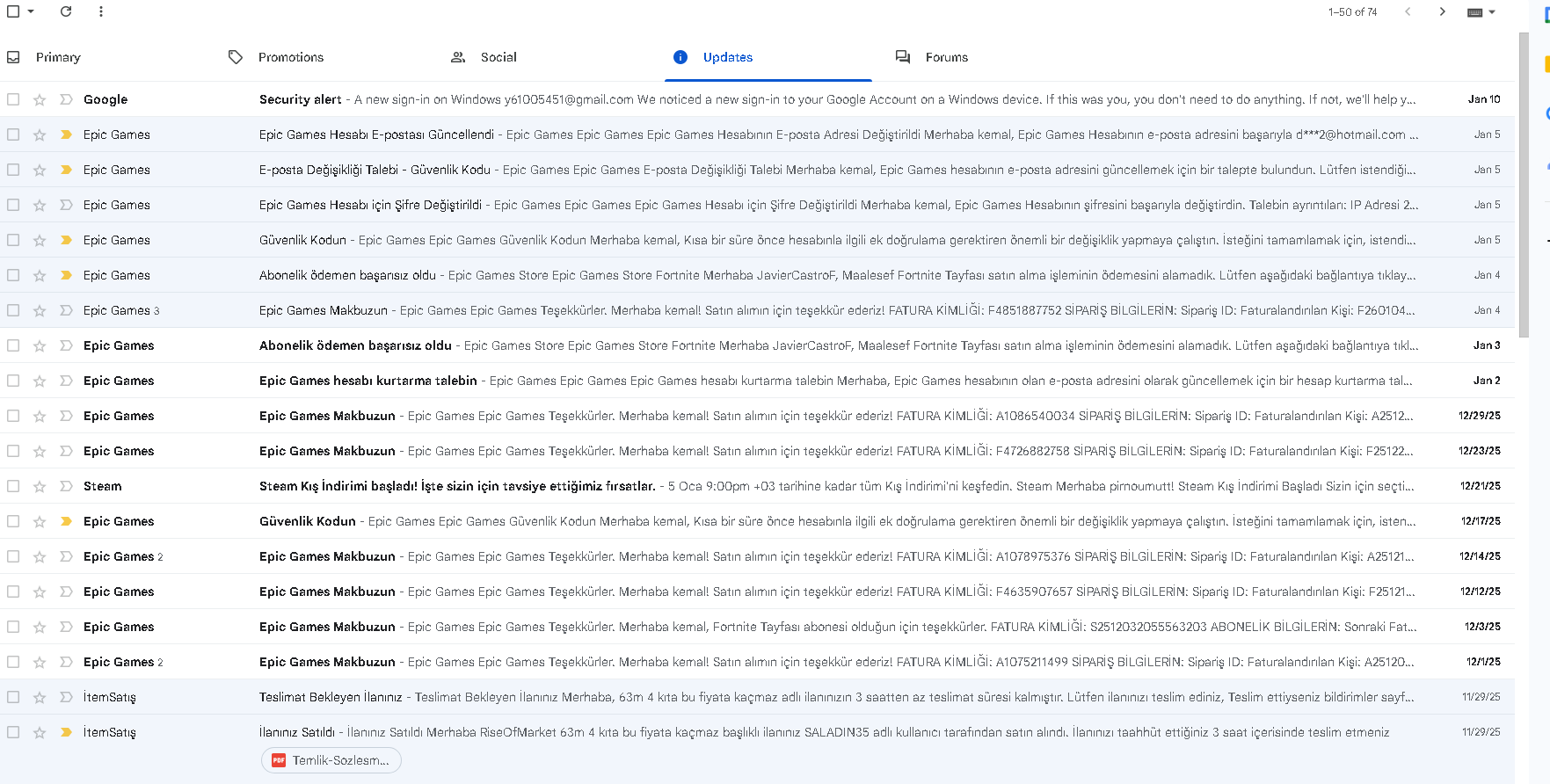Open the Steam Kış İndirimi başladı email
The width and height of the screenshot is (1550, 784).
[757, 486]
